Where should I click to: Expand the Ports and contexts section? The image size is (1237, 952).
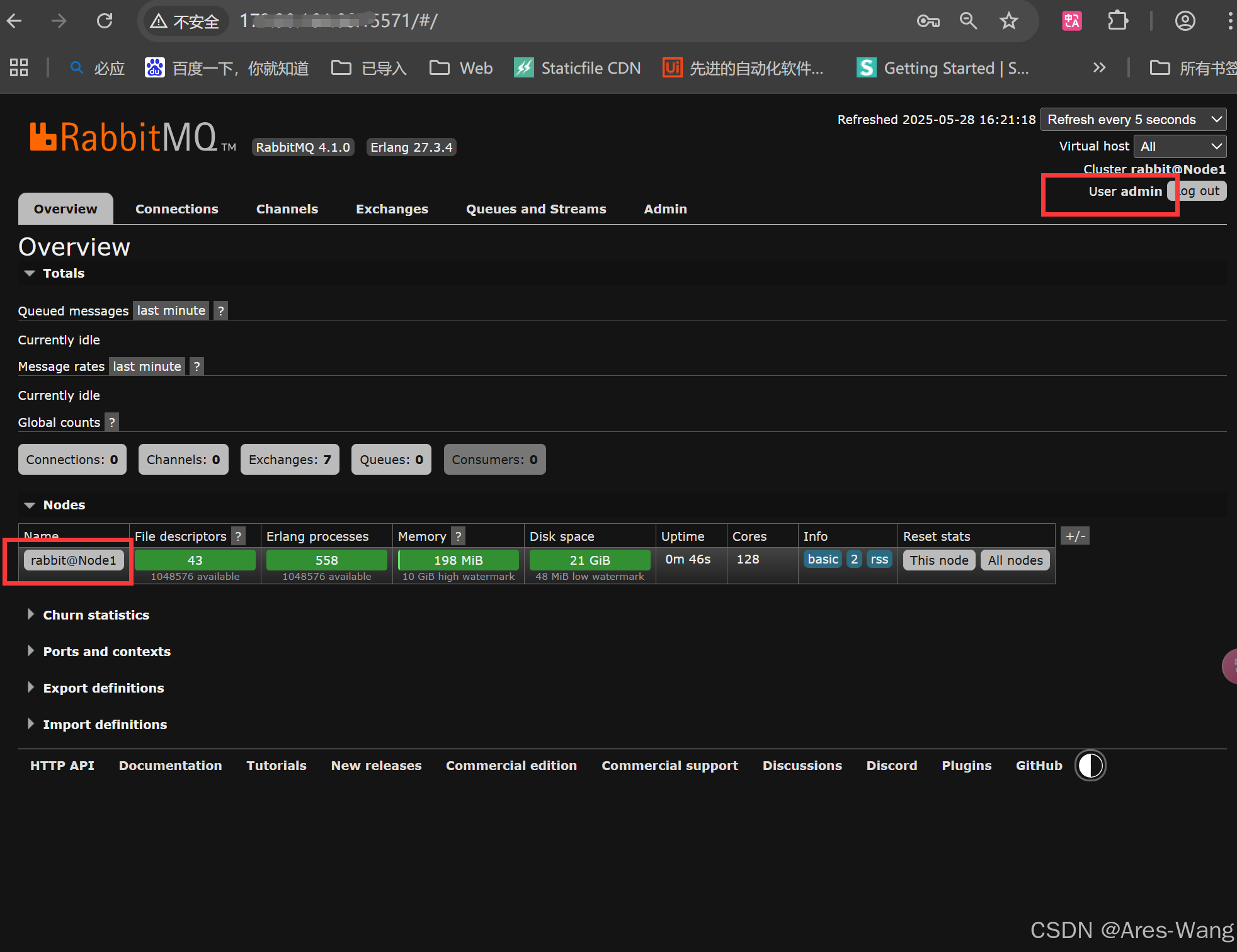coord(106,652)
